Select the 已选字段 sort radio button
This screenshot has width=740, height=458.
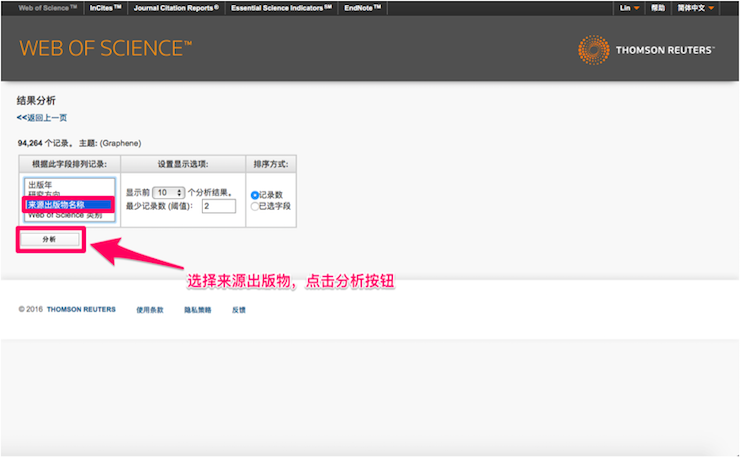point(254,206)
